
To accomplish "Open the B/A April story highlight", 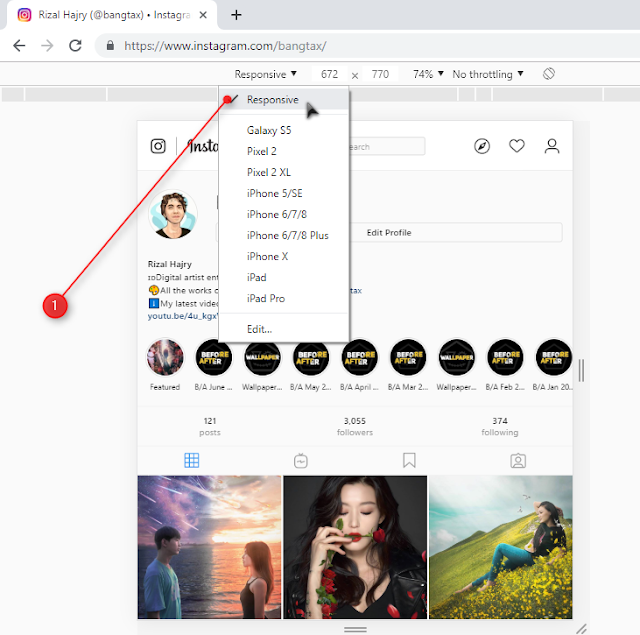I will pos(359,357).
